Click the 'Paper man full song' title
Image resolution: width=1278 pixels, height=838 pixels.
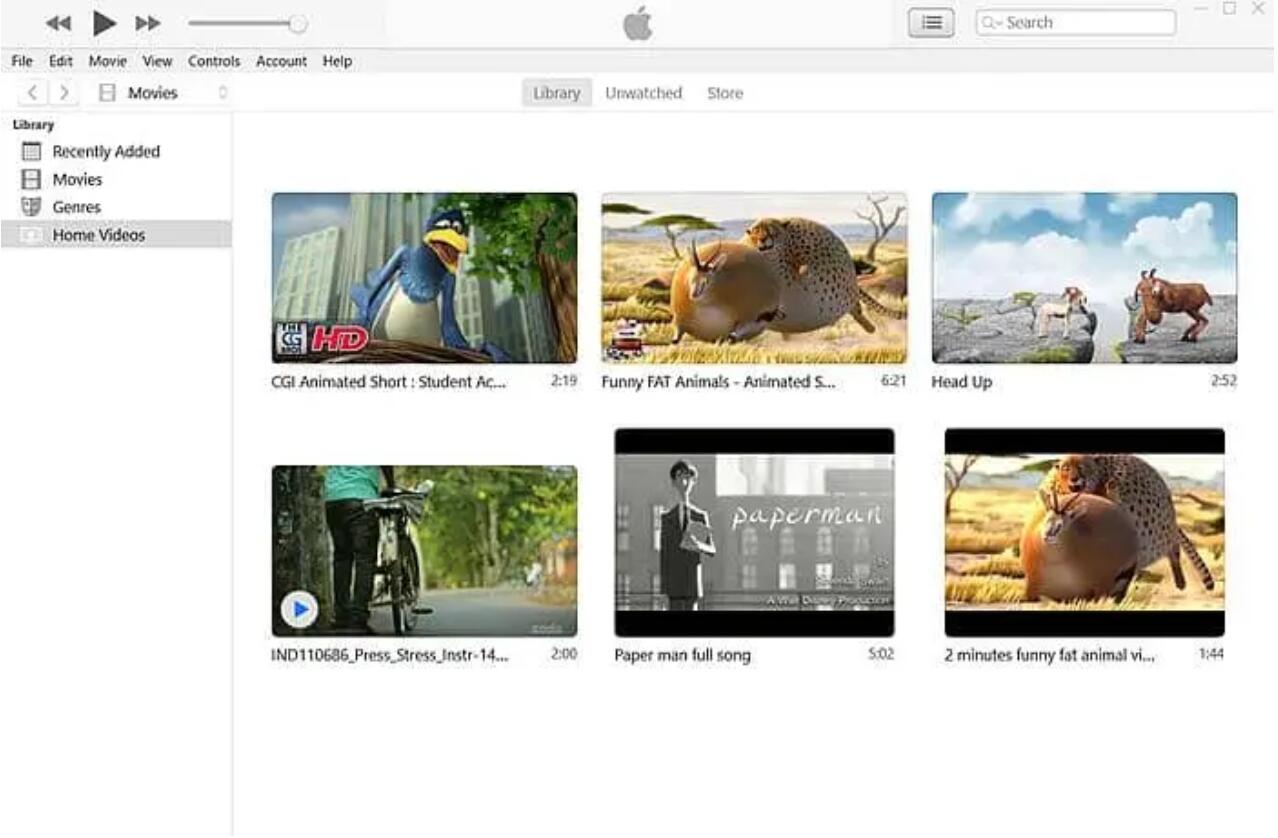(x=682, y=655)
